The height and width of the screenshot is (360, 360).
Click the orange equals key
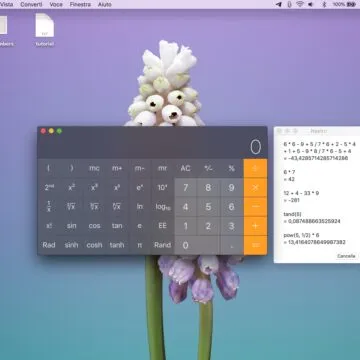tap(255, 245)
